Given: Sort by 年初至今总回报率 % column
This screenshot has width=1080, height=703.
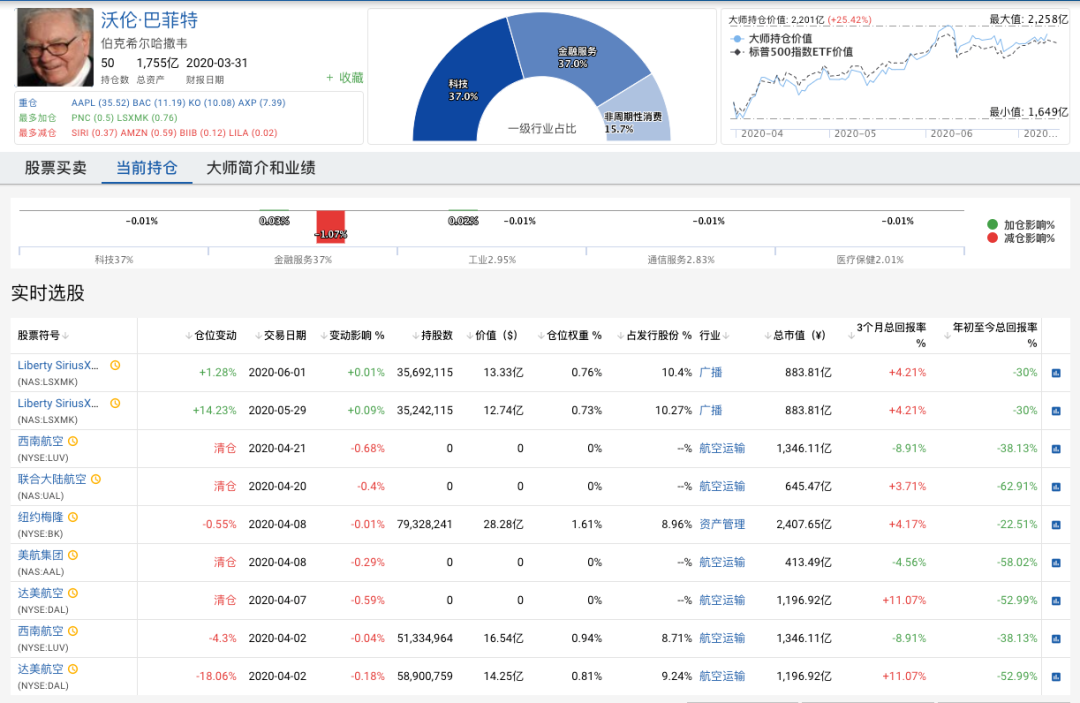Looking at the screenshot, I should 991,335.
